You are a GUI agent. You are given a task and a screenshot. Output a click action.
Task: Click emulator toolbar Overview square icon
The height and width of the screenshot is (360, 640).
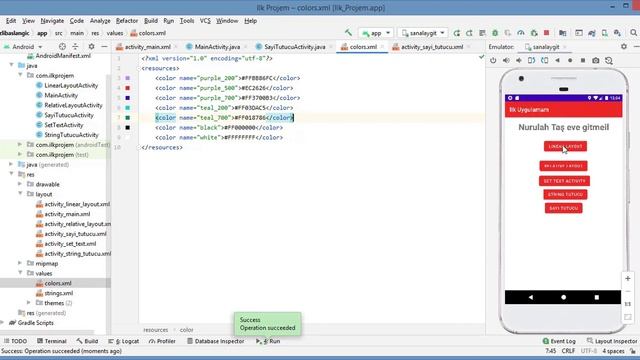click(583, 60)
